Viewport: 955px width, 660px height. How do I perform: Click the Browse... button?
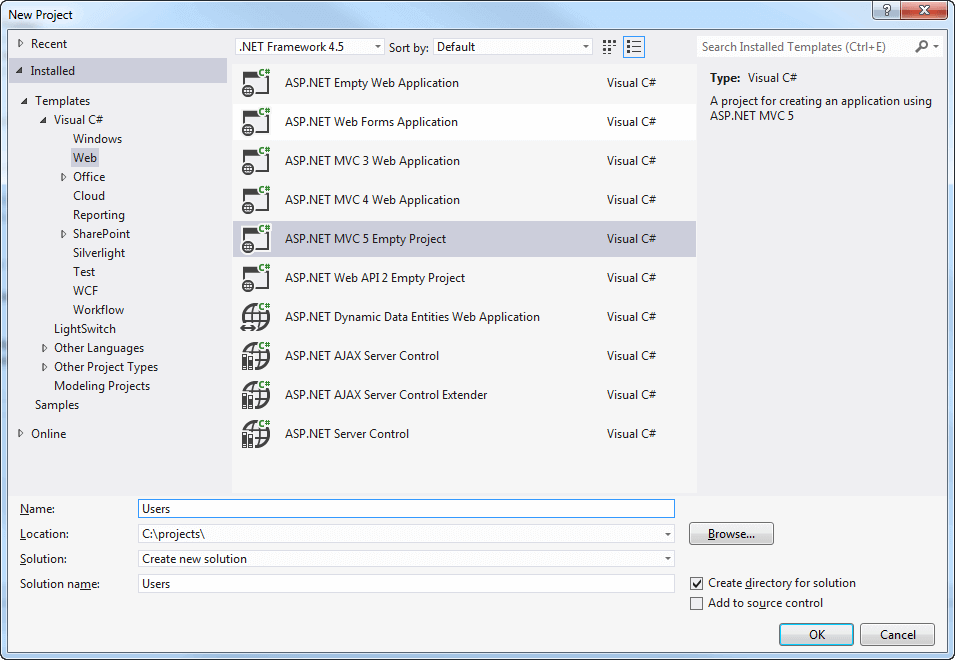coord(731,534)
